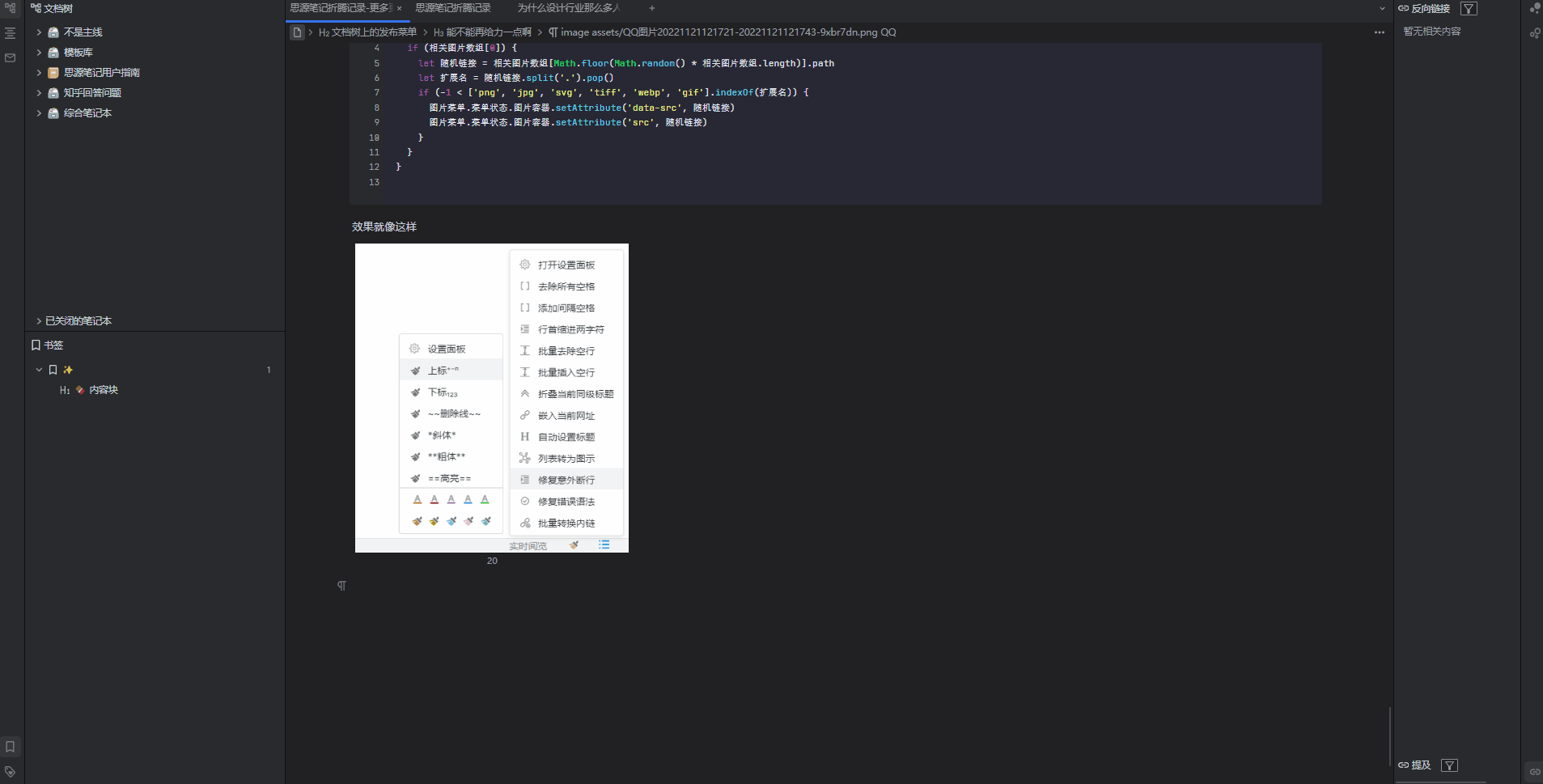1543x784 pixels.
Task: Expand the 思源笔记用户指南 notebook
Action: [39, 73]
